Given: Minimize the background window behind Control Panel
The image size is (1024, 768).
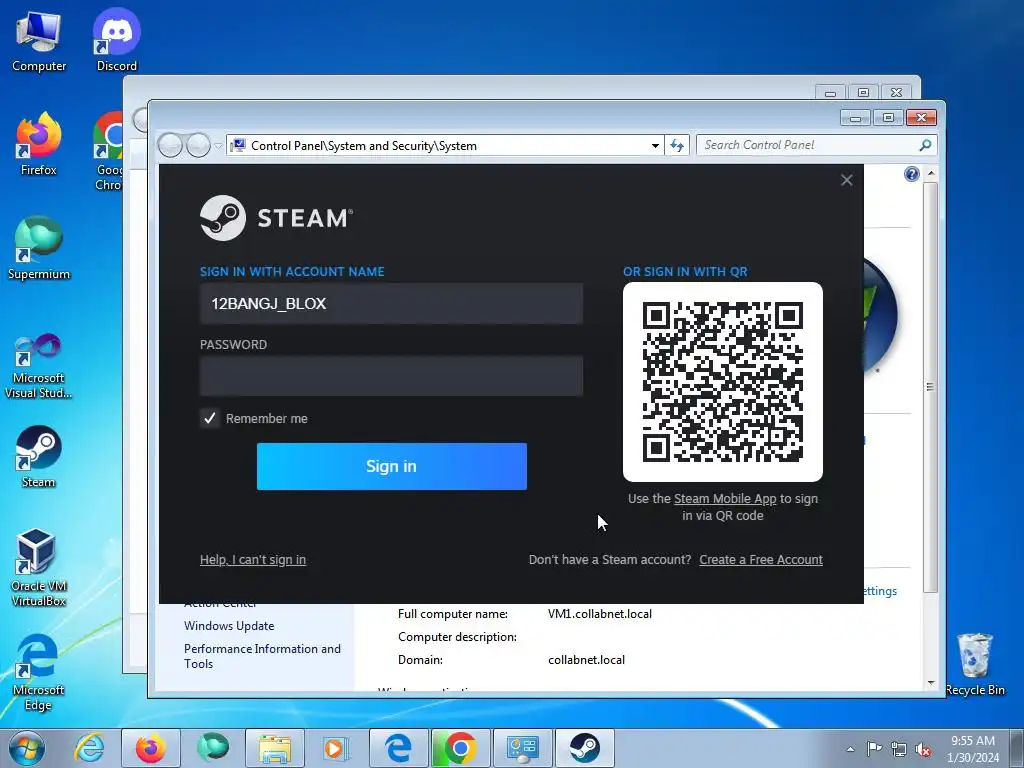Looking at the screenshot, I should pos(830,93).
